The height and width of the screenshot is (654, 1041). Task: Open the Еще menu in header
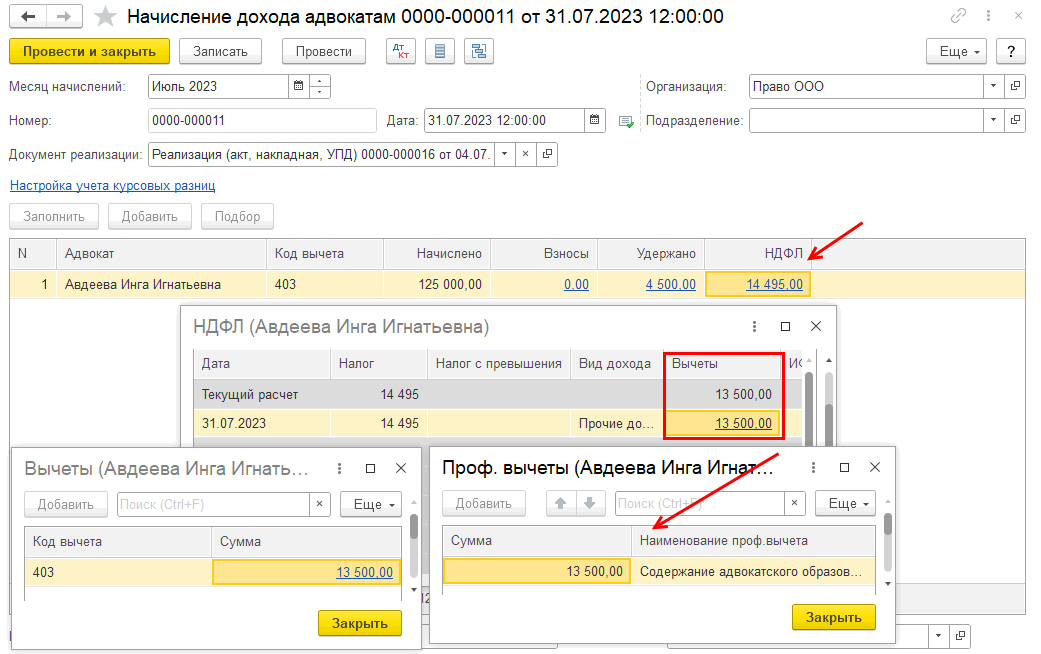pyautogui.click(x=957, y=51)
